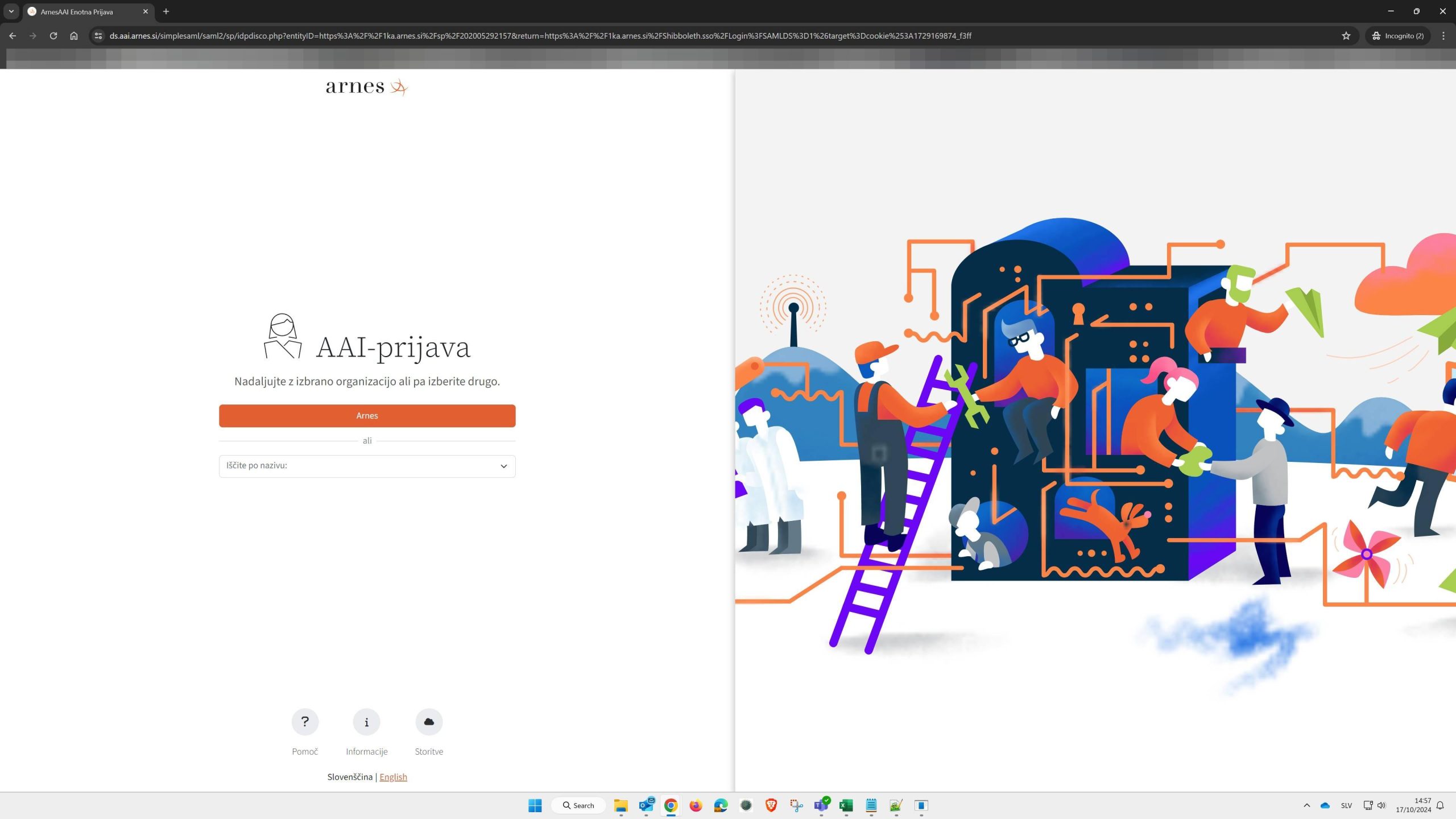Open the Windows Start menu
The width and height of the screenshot is (1456, 819).
(535, 805)
